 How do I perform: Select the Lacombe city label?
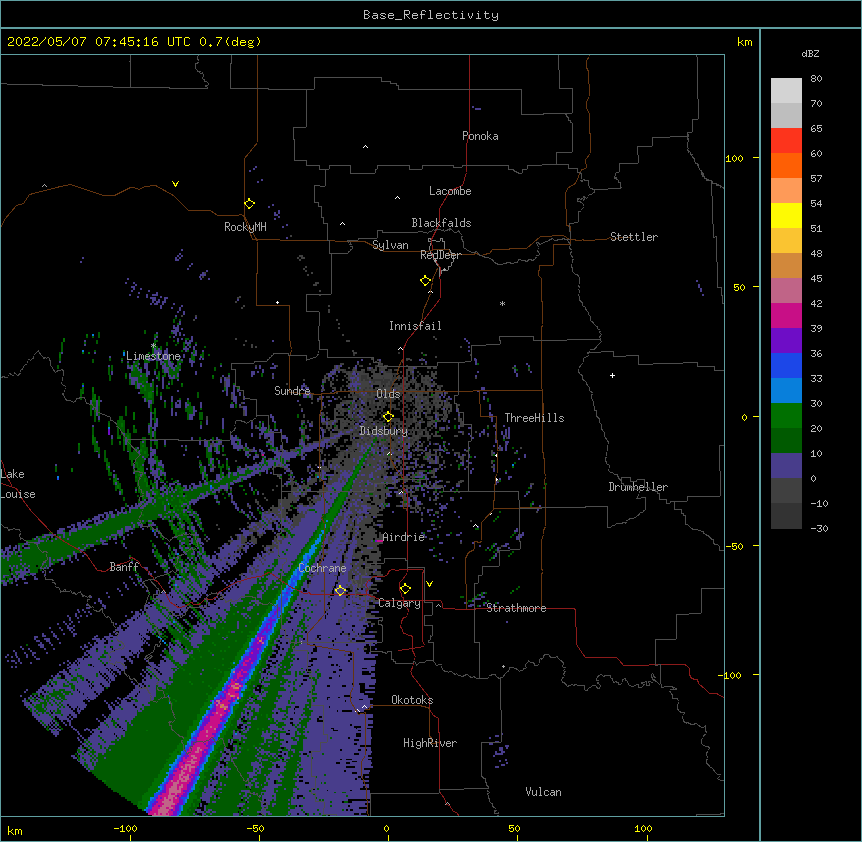[450, 191]
